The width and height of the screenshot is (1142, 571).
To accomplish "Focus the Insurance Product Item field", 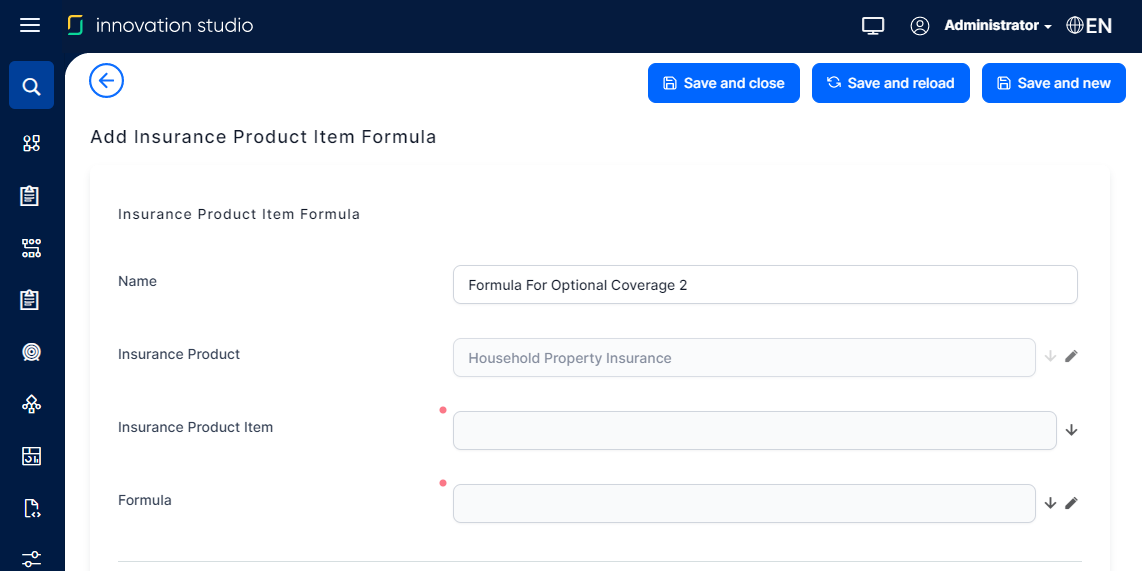I will pyautogui.click(x=754, y=431).
